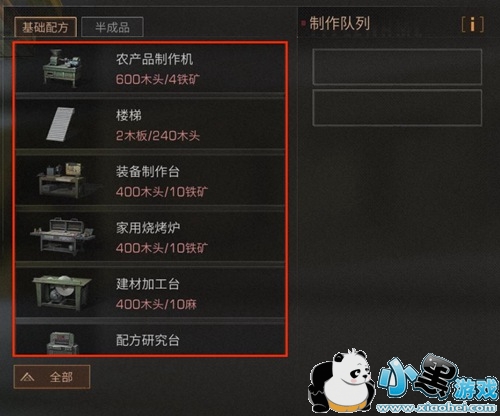Click the 楼梯 staircase icon
Viewport: 500px width, 416px height.
[60, 124]
